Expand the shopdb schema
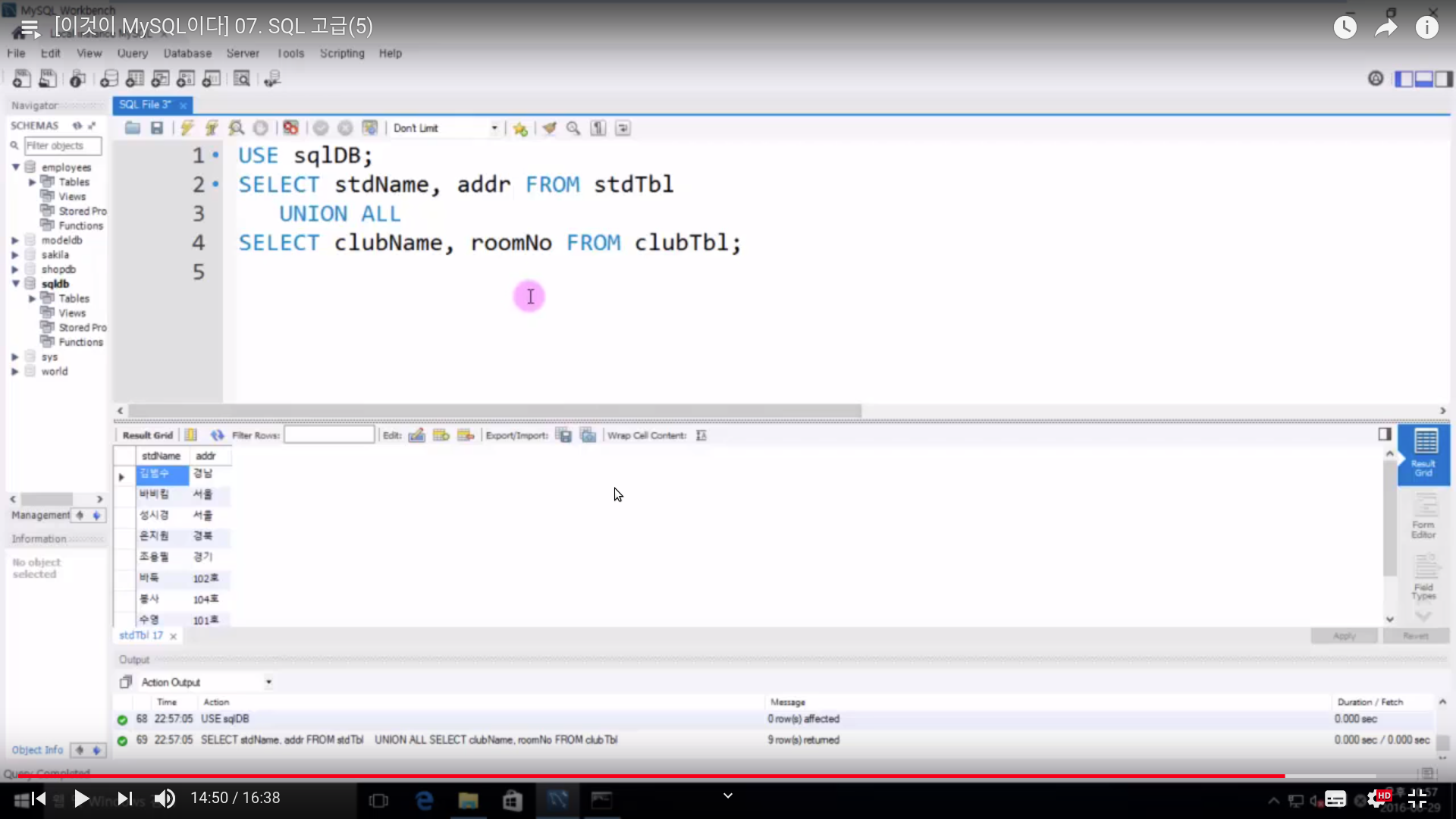The height and width of the screenshot is (819, 1456). [15, 269]
